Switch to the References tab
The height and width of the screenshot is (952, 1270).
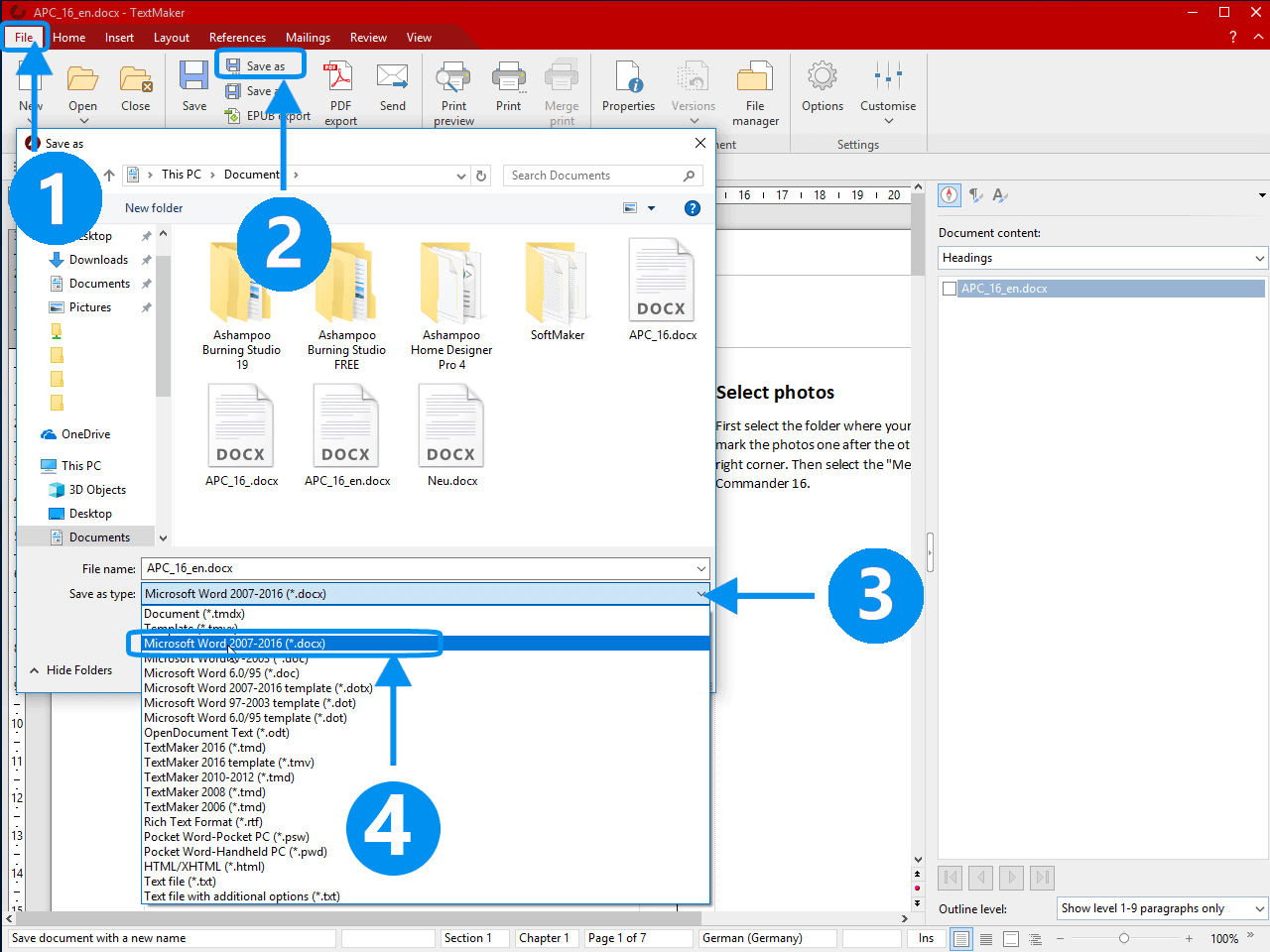point(237,38)
